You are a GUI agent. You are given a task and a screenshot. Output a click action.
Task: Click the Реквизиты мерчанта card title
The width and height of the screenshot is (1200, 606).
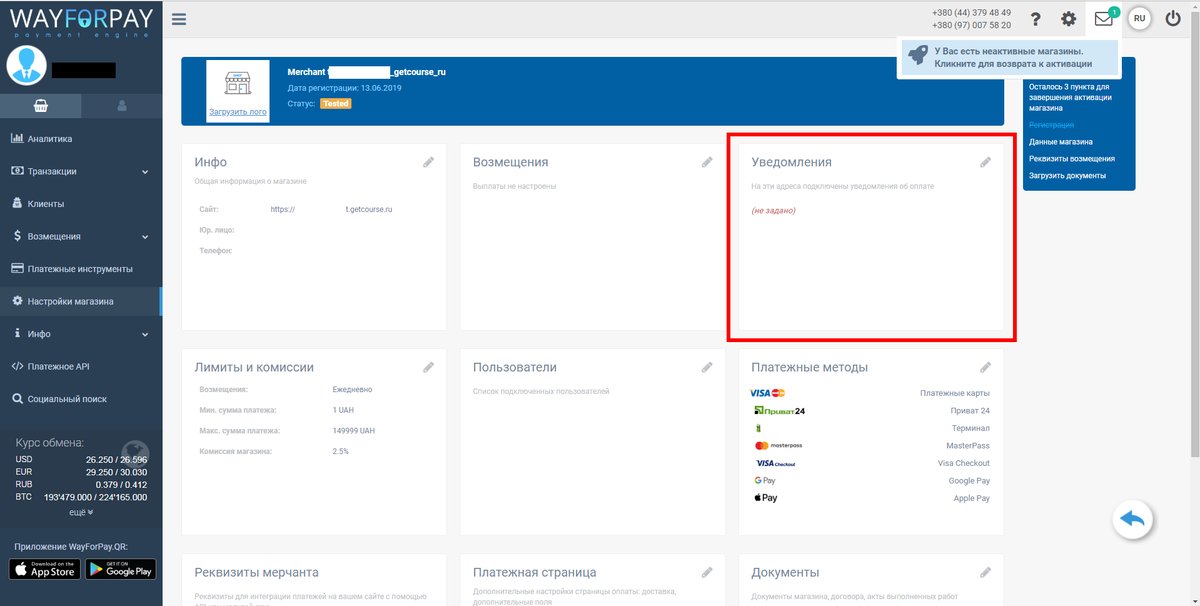257,572
